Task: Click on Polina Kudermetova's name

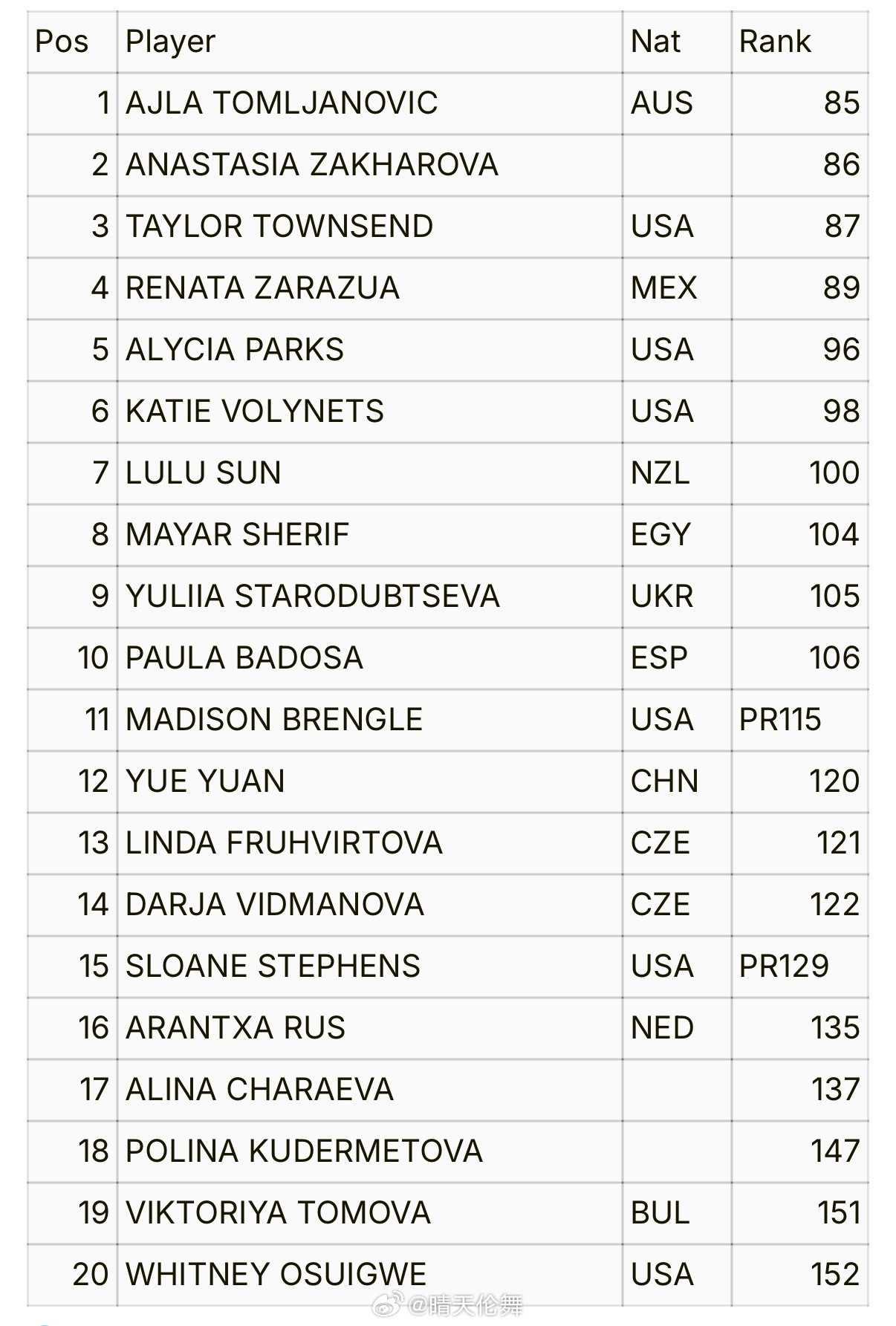Action: click(304, 1151)
